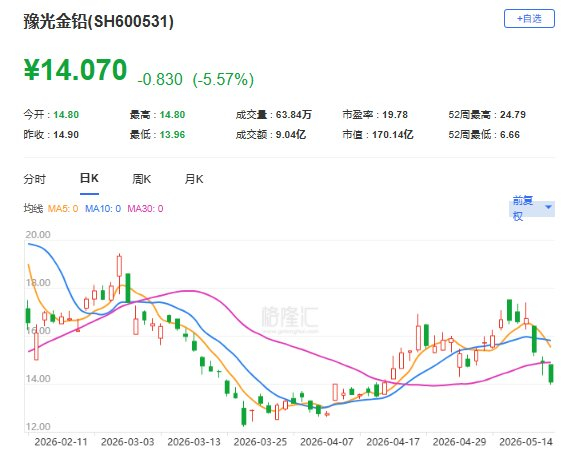This screenshot has width=570, height=453.
Task: Toggle the MA10 moving average label
Action: pos(103,209)
